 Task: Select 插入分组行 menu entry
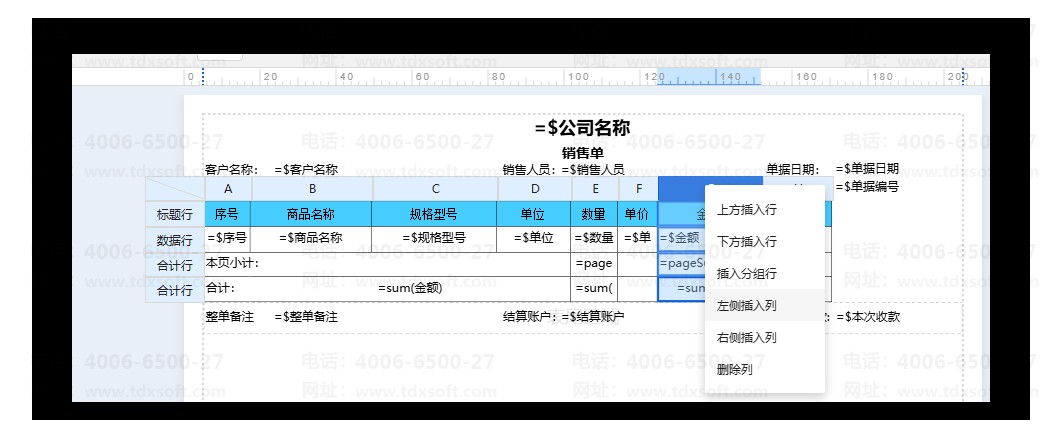coord(746,274)
